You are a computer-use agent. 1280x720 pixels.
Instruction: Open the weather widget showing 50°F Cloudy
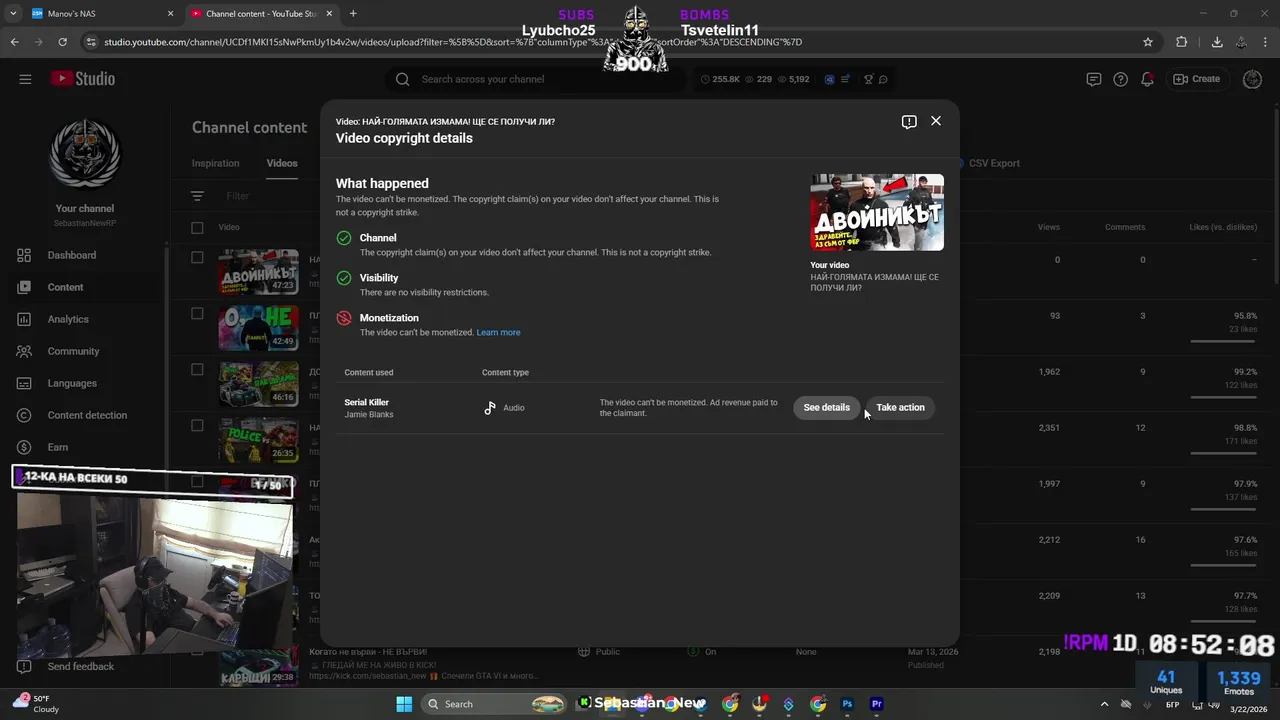tap(37, 704)
